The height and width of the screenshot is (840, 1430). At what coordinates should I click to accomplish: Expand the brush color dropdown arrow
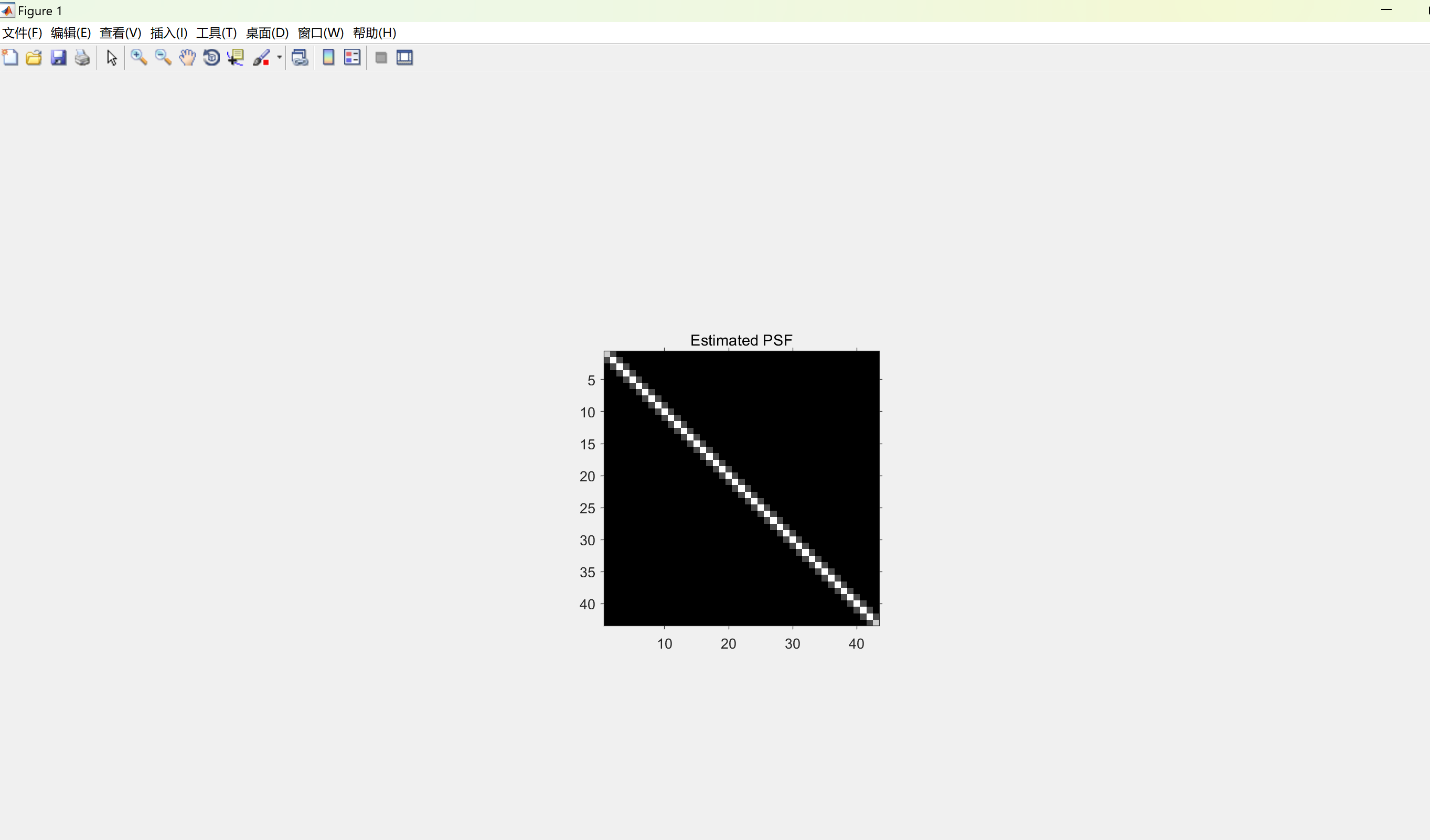(279, 57)
